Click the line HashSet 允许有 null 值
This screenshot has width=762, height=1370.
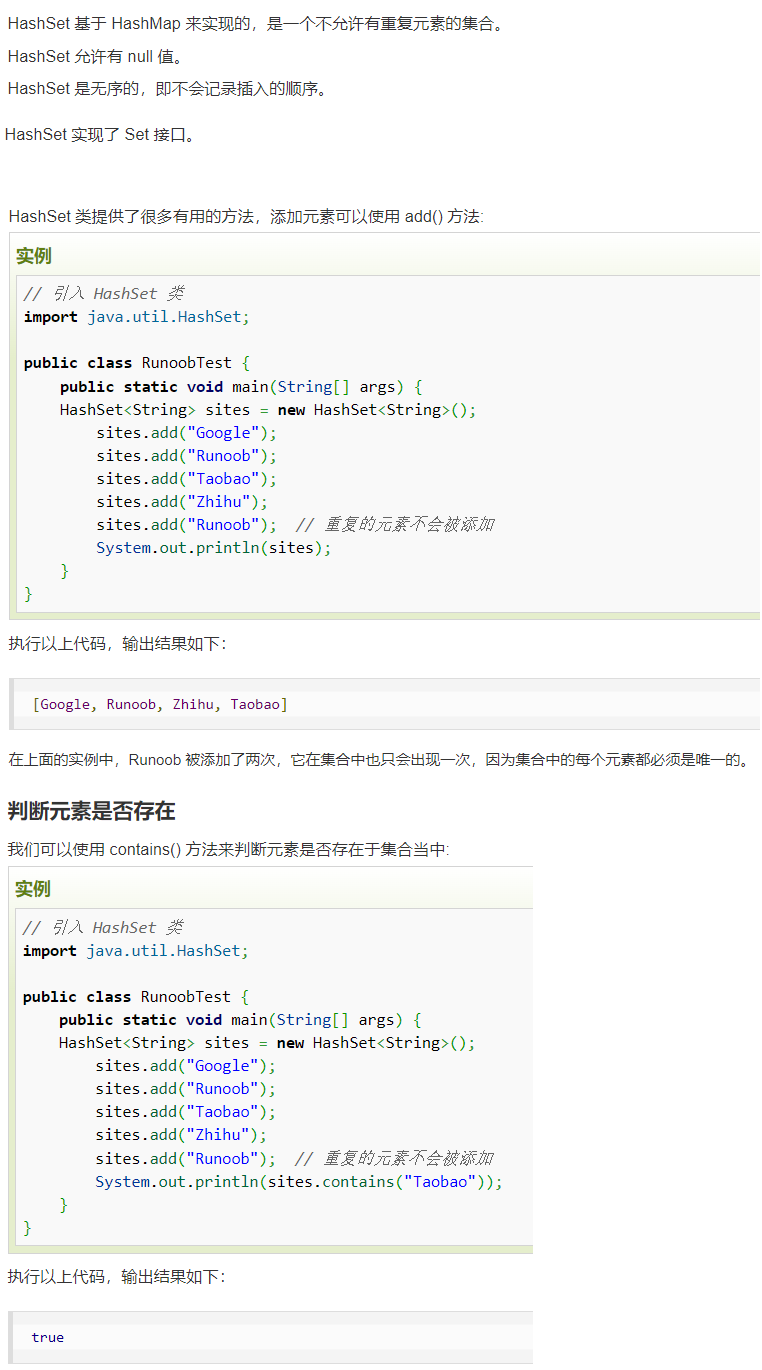pos(95,56)
